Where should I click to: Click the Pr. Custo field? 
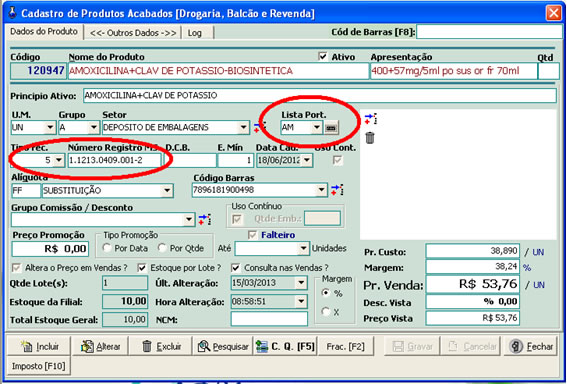[473, 251]
